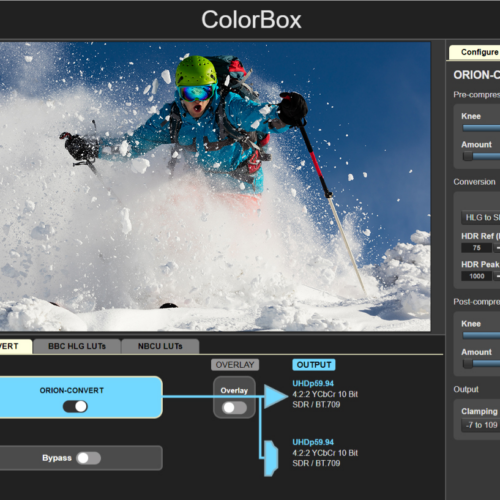Enable the Overlay switch
Image resolution: width=500 pixels, height=500 pixels.
(234, 407)
